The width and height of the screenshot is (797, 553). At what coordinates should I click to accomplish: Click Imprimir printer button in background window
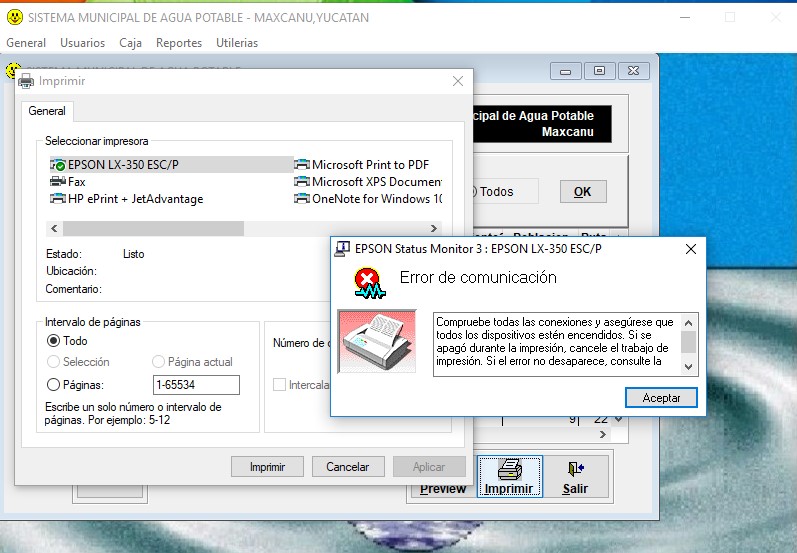click(x=509, y=476)
